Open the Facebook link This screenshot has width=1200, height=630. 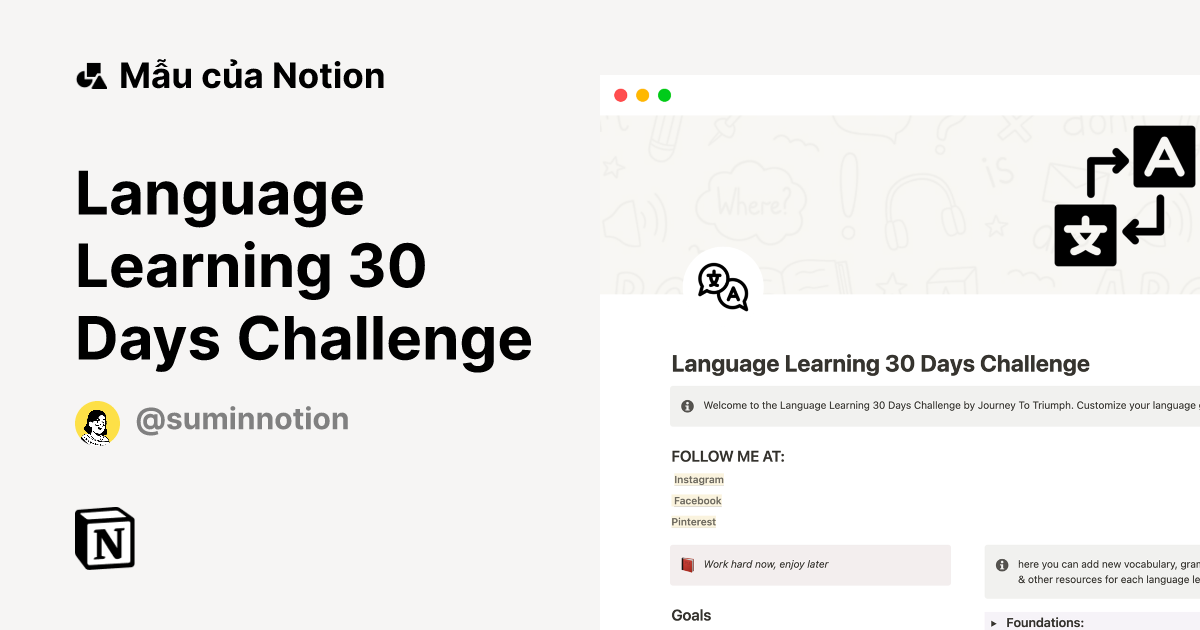pyautogui.click(x=697, y=500)
